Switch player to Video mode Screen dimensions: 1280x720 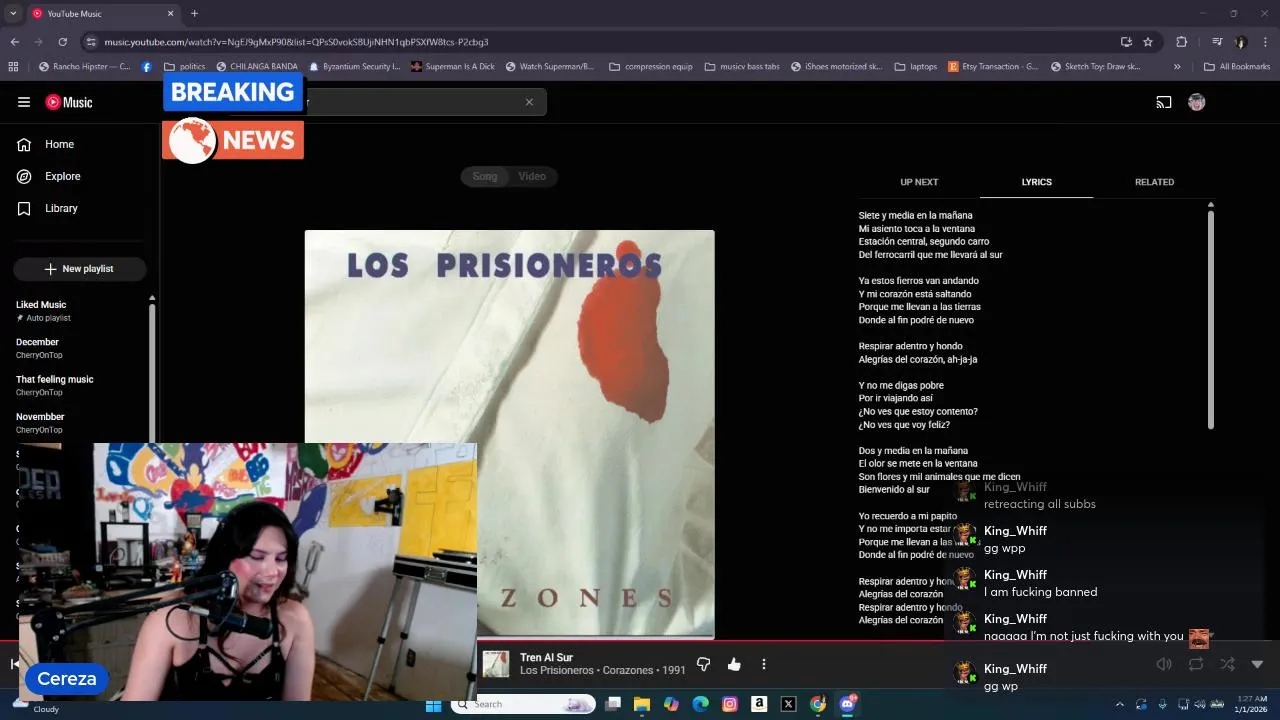(x=532, y=176)
